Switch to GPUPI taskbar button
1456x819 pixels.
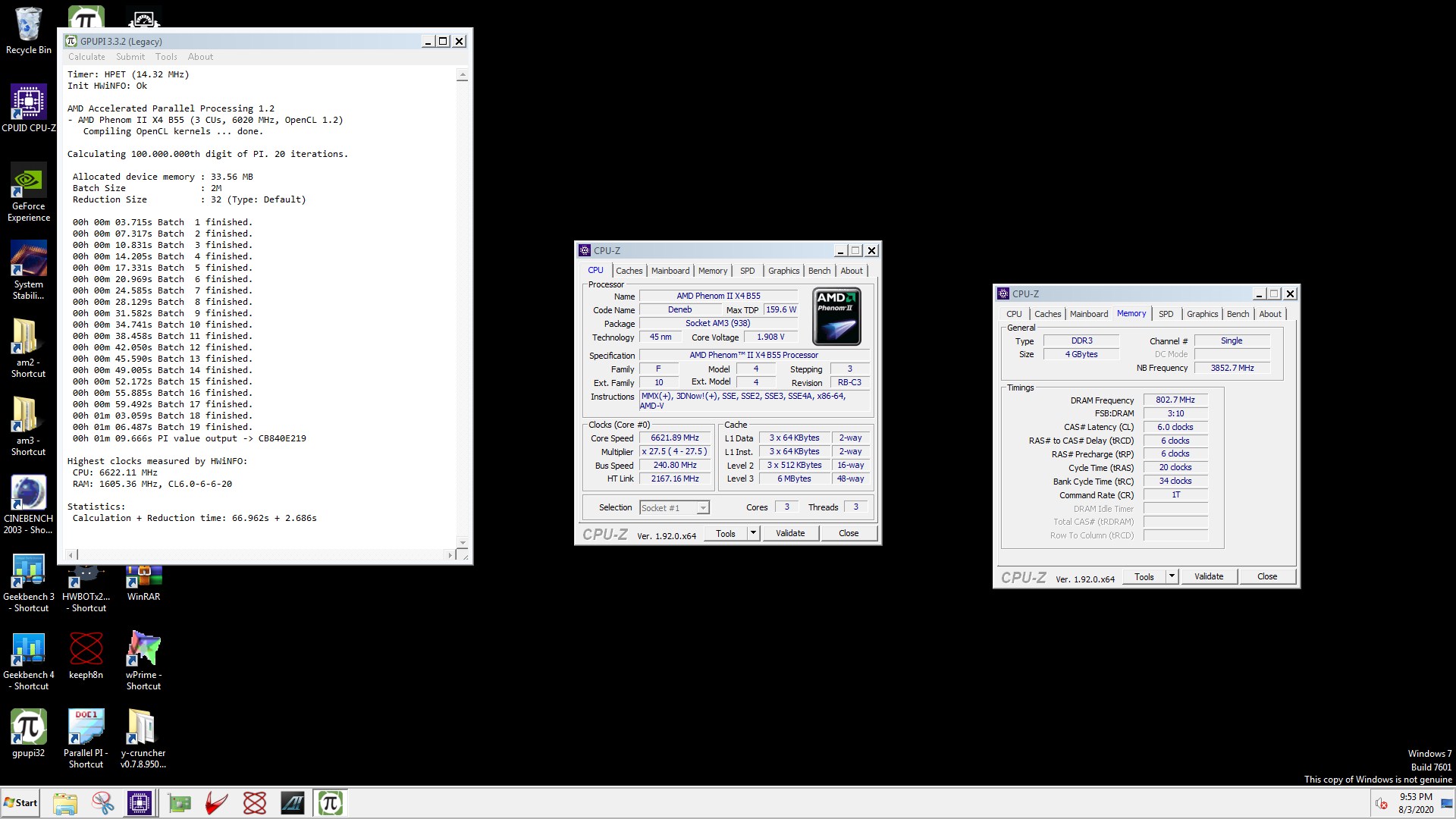point(331,803)
